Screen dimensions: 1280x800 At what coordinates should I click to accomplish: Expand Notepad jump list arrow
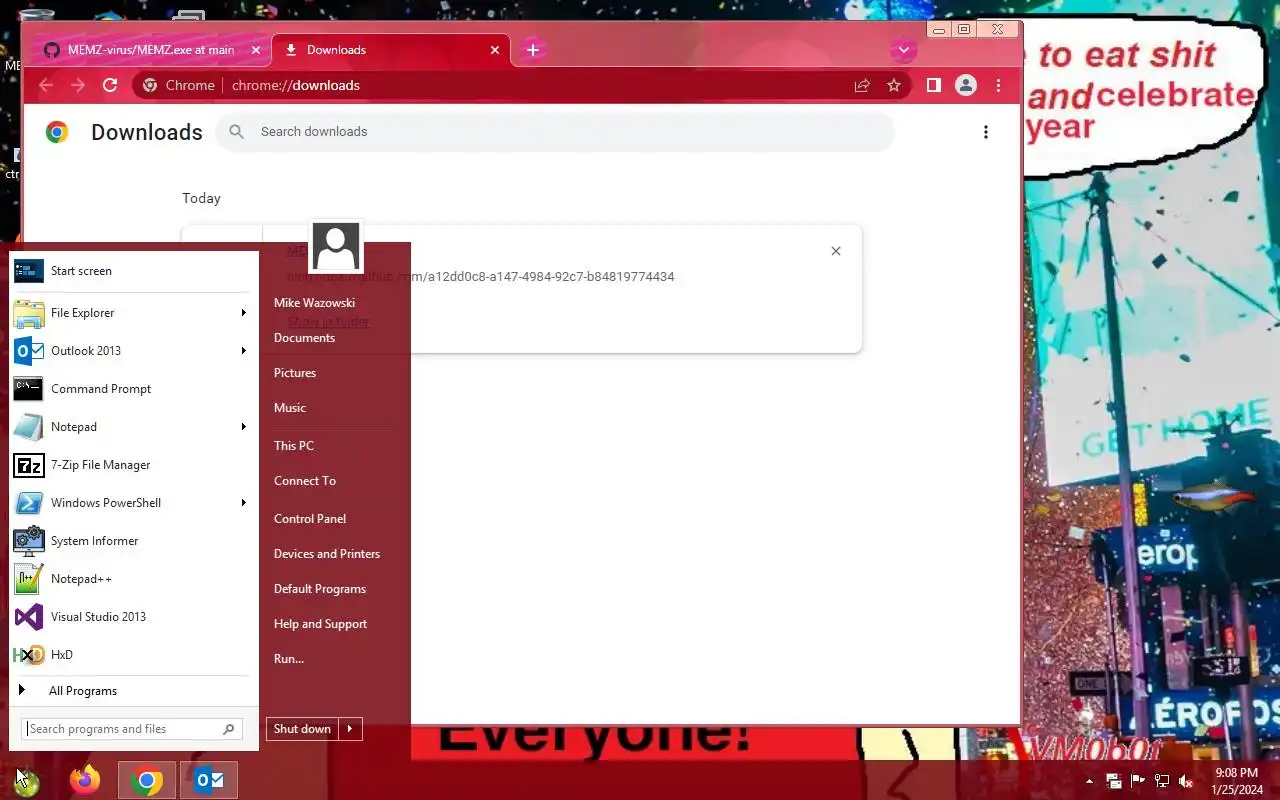coord(244,427)
